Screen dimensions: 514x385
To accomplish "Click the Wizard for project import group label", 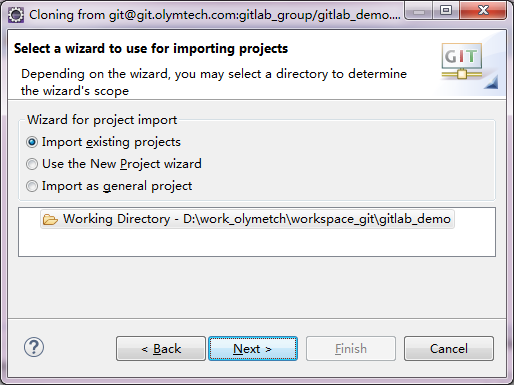I will (102, 120).
